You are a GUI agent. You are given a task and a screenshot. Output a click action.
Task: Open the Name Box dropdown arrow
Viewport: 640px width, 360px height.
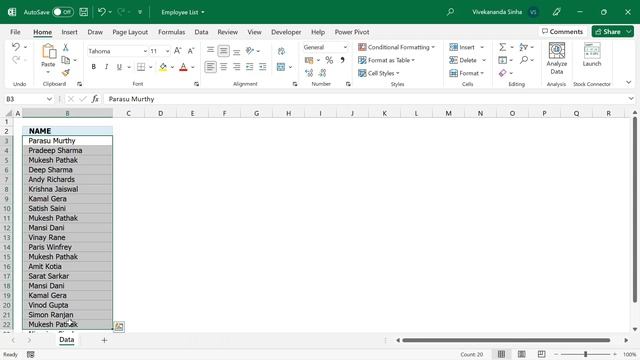(49, 99)
